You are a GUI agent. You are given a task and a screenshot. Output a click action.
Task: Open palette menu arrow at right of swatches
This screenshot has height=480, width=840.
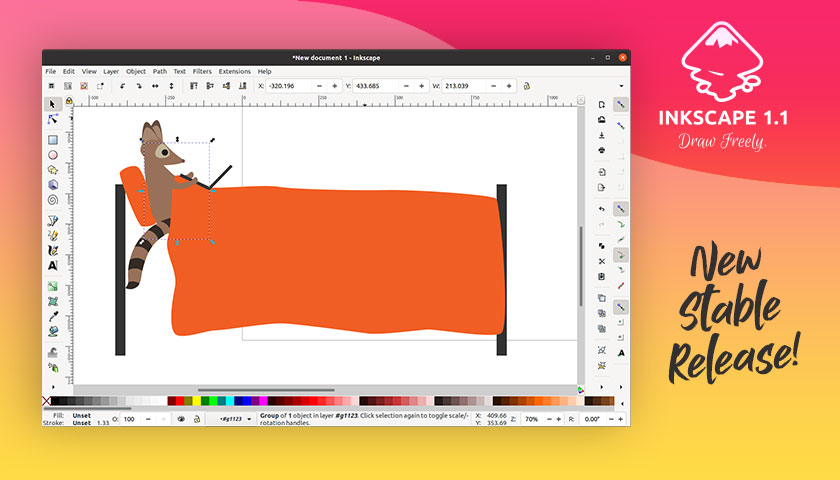(622, 403)
